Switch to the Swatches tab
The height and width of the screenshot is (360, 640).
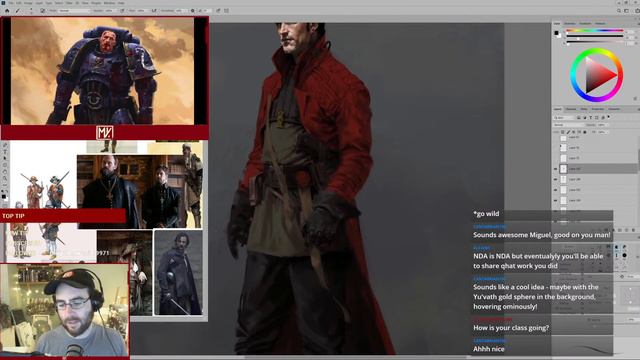pyautogui.click(x=569, y=24)
